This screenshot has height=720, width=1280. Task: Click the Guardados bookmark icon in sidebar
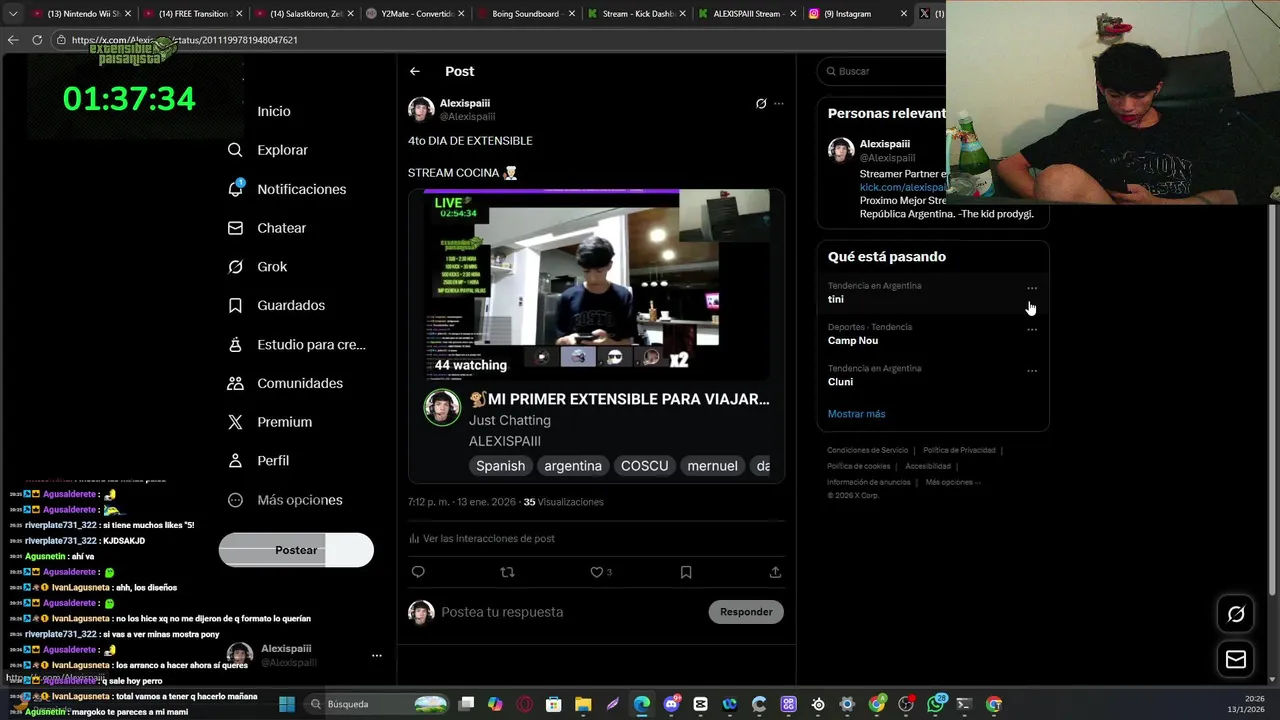pyautogui.click(x=235, y=305)
